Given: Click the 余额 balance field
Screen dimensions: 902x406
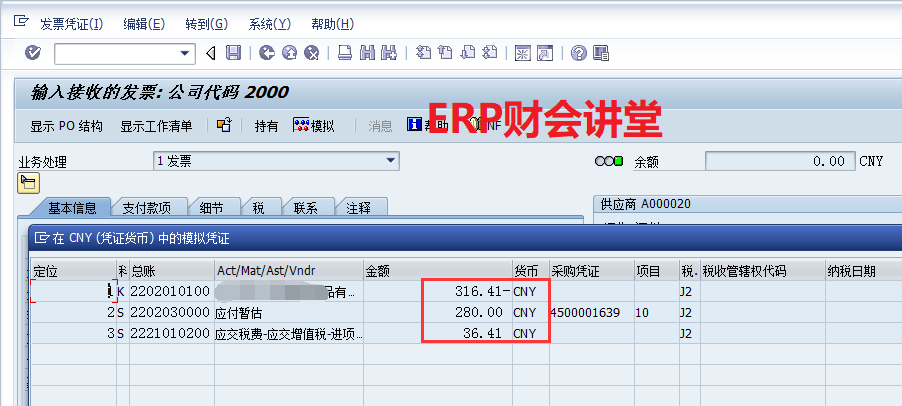Looking at the screenshot, I should 778,161.
